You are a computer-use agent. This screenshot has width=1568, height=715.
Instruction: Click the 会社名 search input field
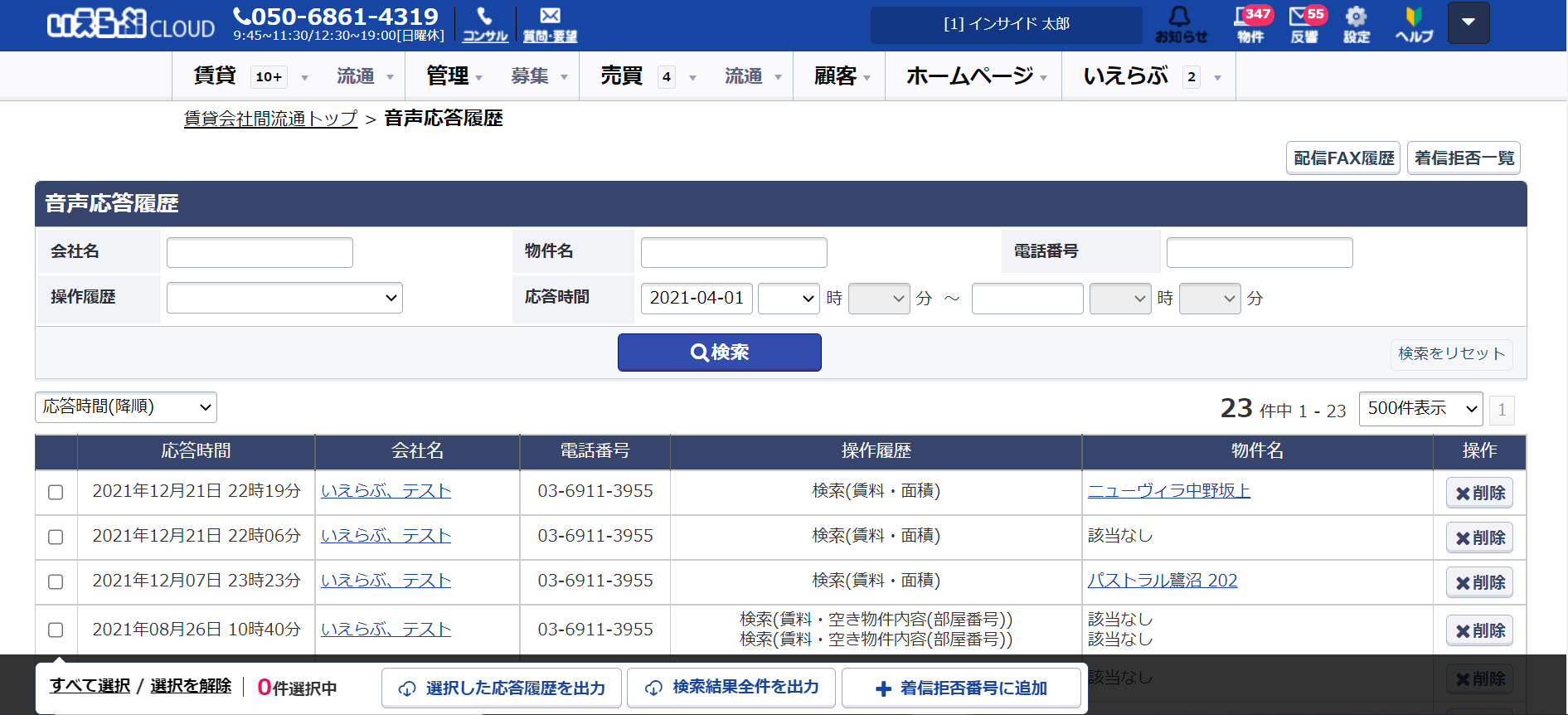click(x=260, y=252)
